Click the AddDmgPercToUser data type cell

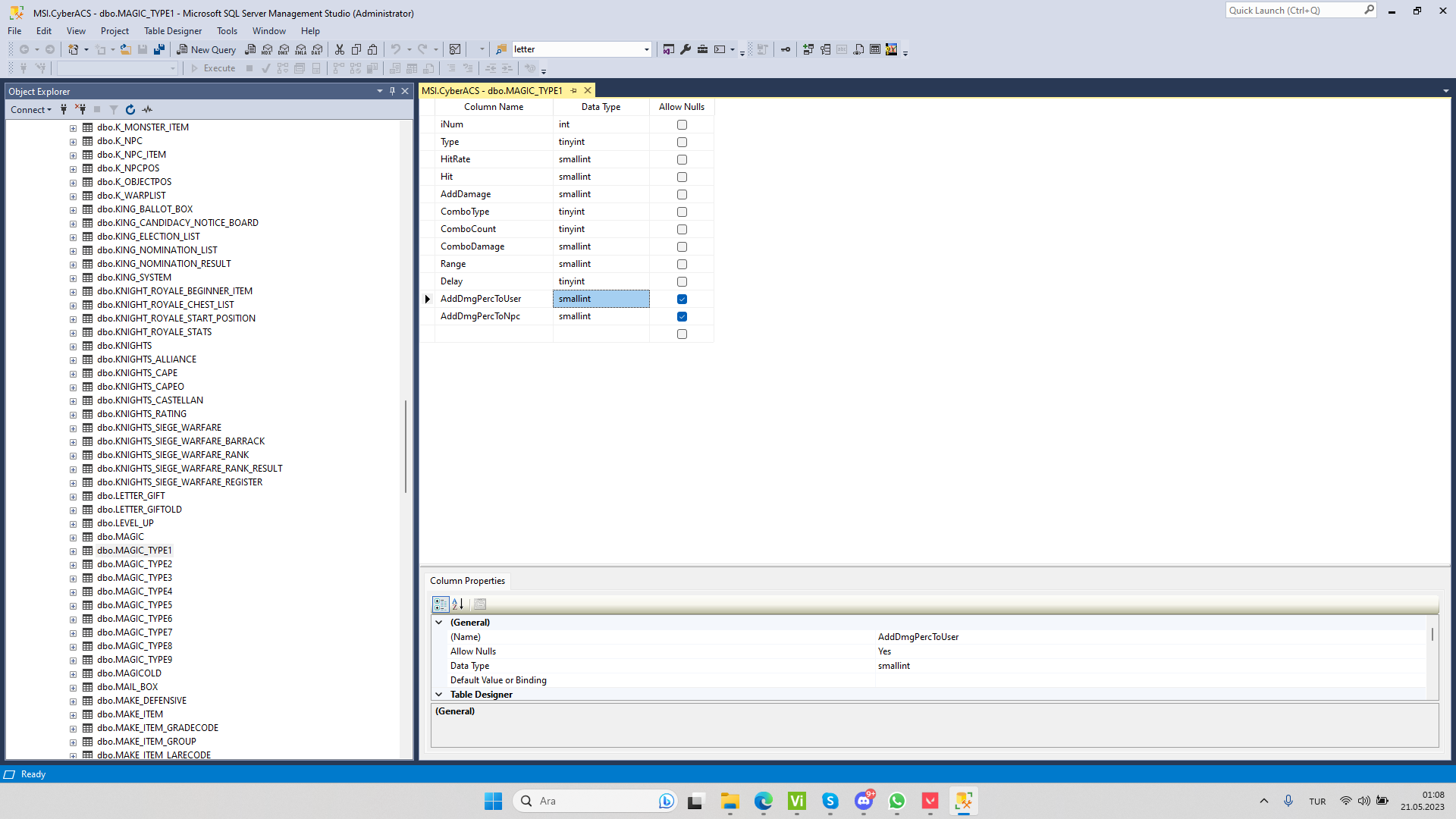point(601,299)
